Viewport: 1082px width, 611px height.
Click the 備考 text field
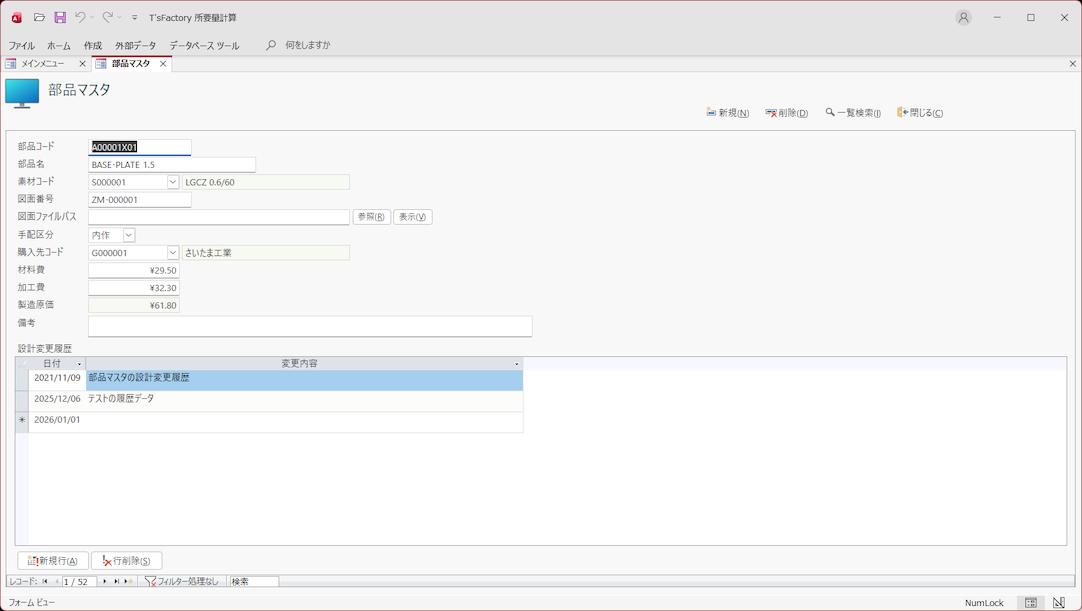[x=310, y=326]
